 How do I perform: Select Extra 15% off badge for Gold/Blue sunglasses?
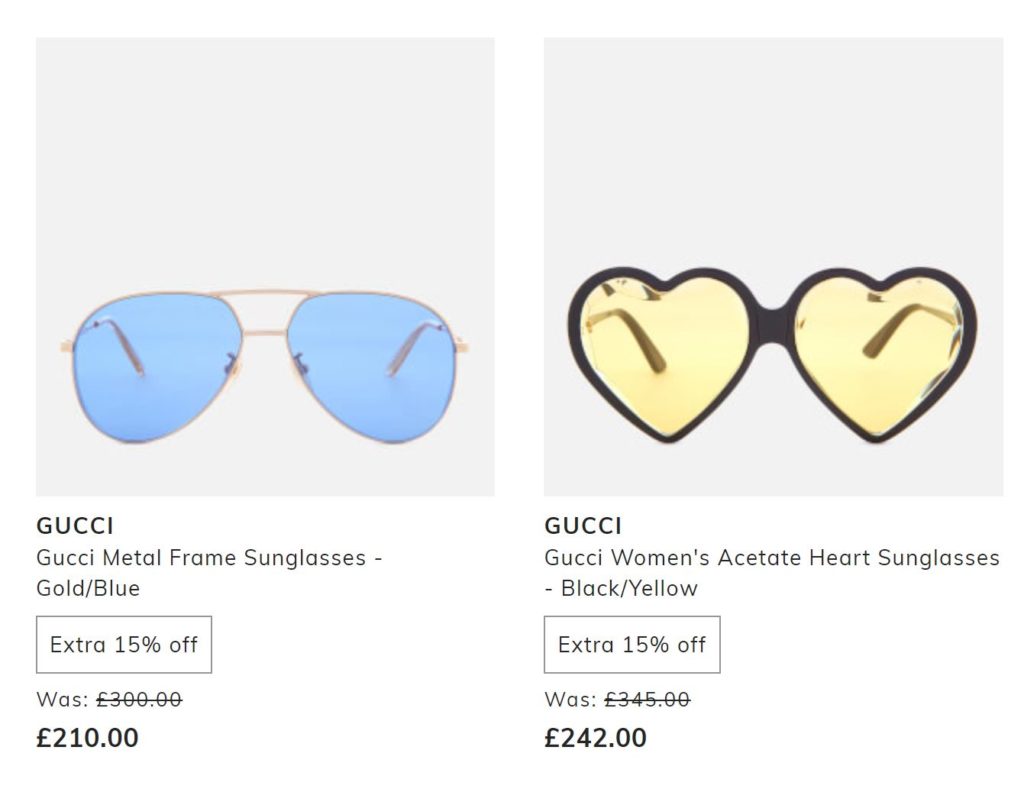(x=124, y=645)
